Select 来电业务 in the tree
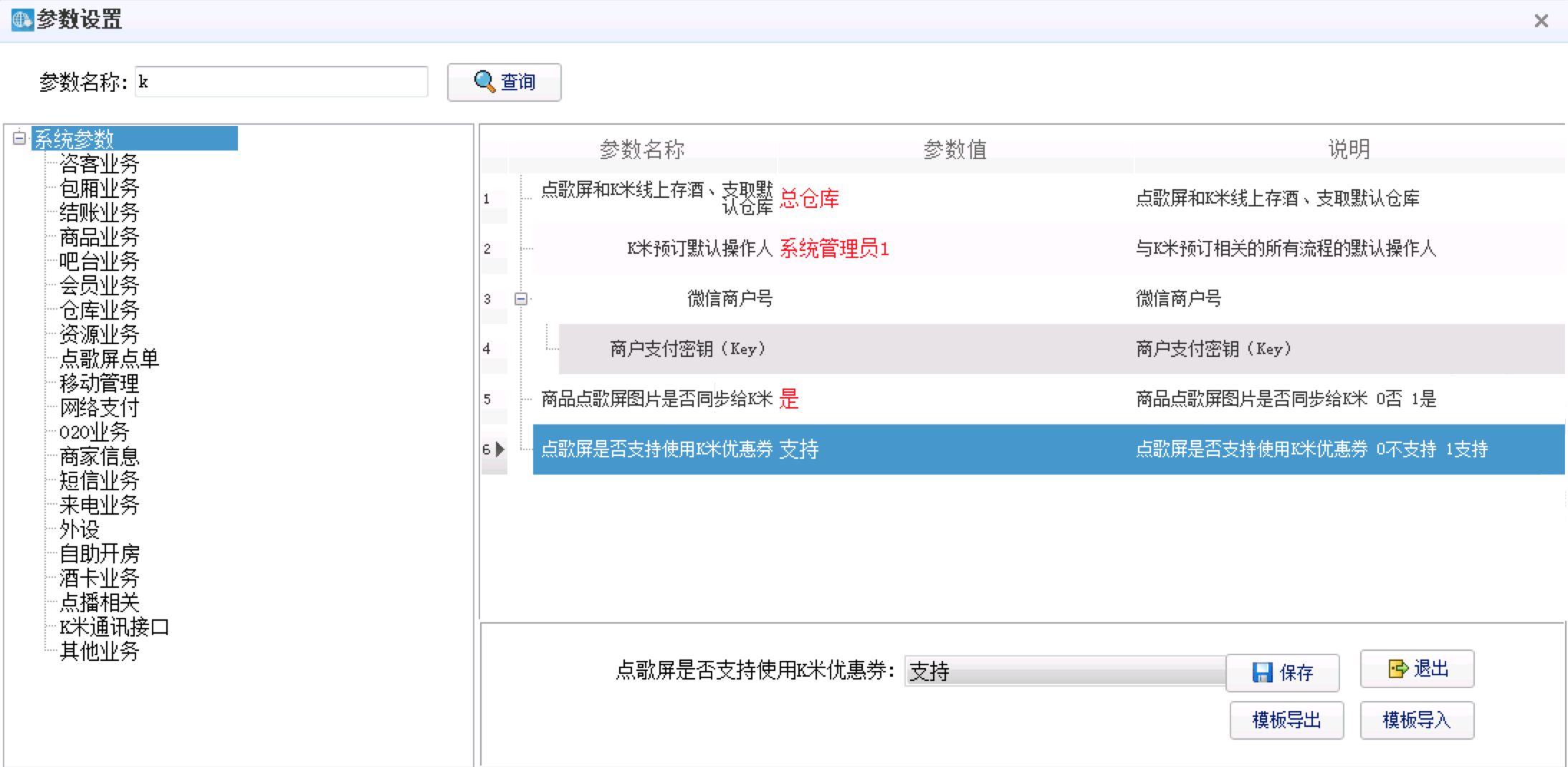 point(99,505)
